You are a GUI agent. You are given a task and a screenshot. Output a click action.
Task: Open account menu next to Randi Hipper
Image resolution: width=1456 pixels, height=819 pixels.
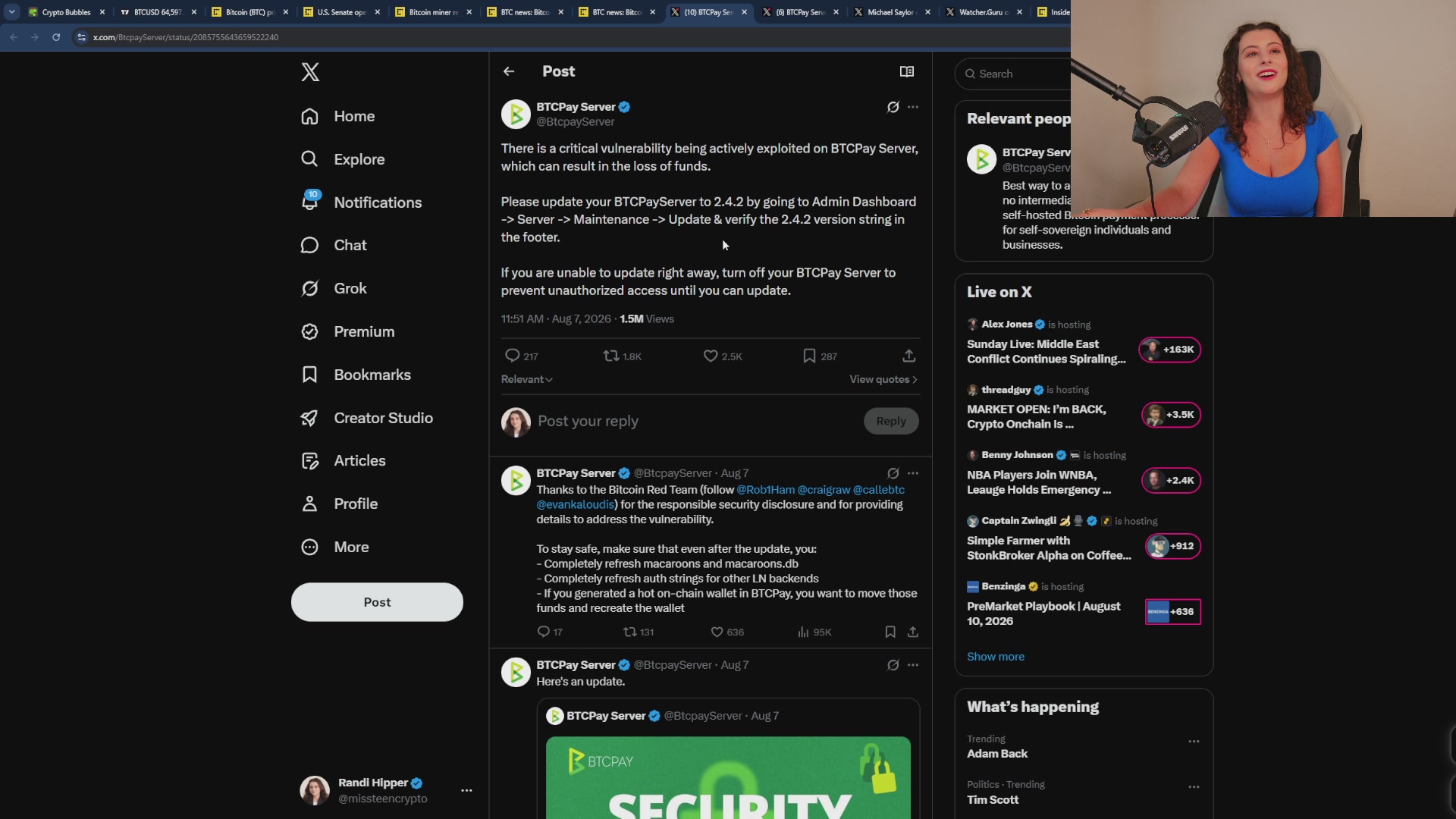click(x=466, y=790)
